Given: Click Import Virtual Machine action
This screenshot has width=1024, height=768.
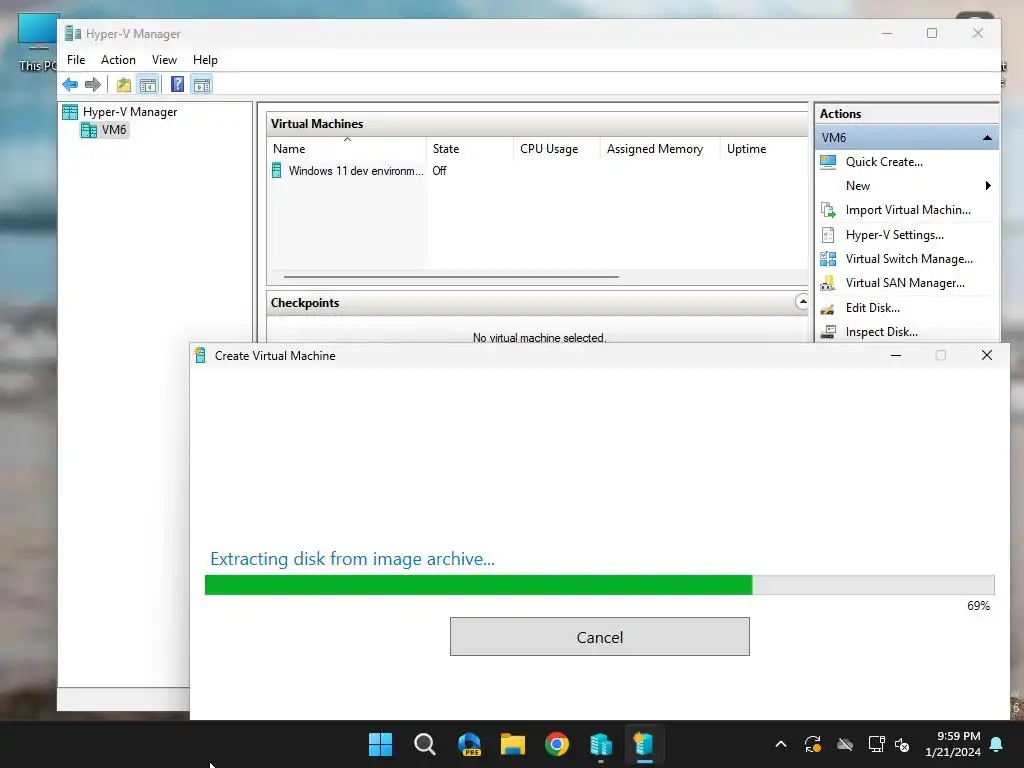Looking at the screenshot, I should pos(908,210).
